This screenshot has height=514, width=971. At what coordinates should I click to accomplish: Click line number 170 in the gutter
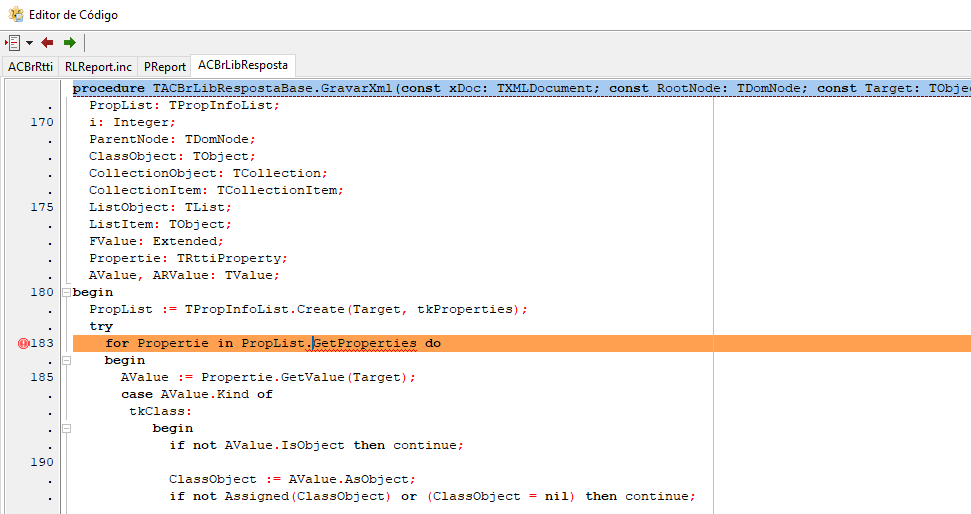click(42, 122)
